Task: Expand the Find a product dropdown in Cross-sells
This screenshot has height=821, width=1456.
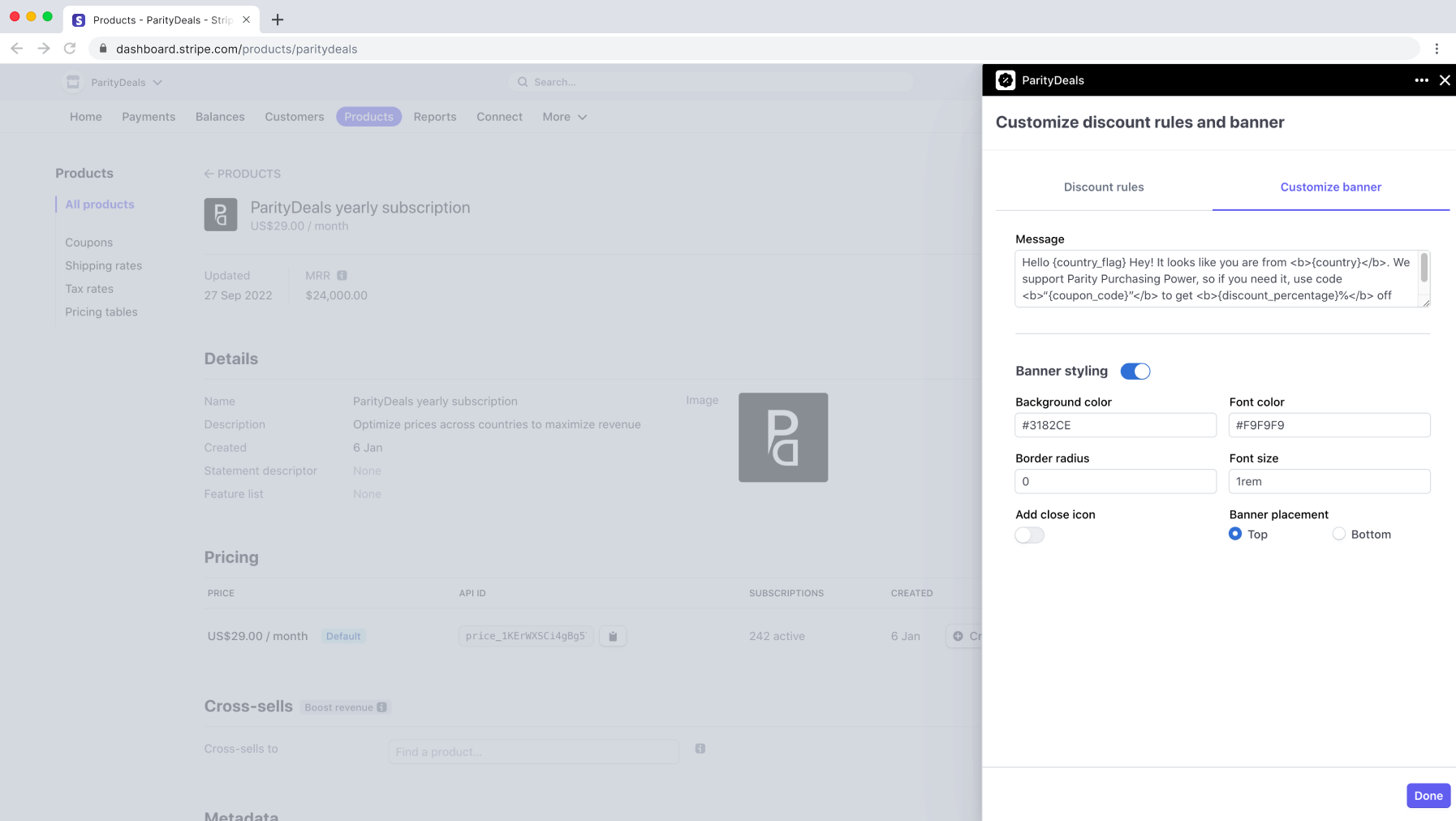Action: click(533, 751)
